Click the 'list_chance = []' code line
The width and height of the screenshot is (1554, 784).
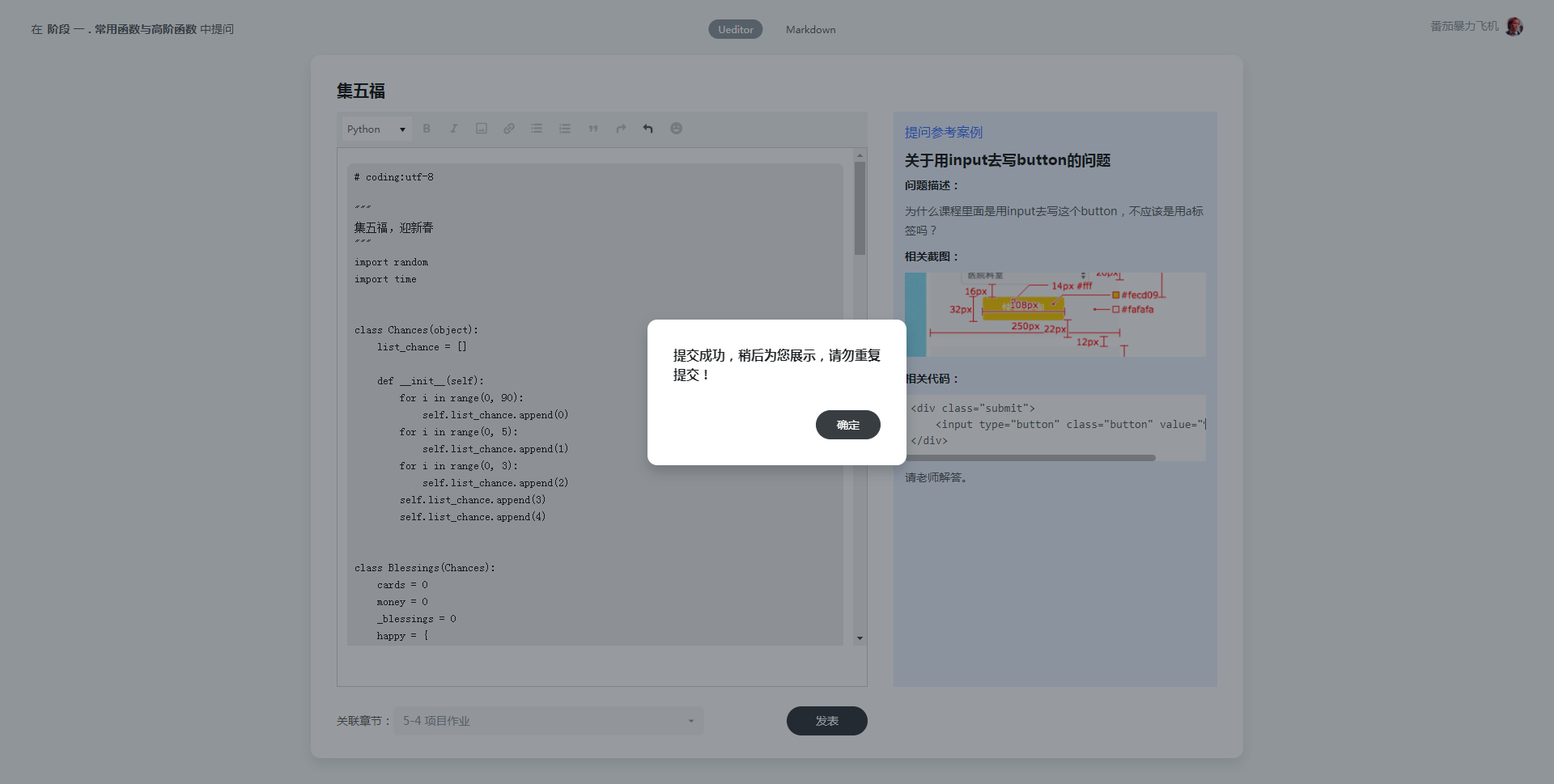(x=422, y=347)
